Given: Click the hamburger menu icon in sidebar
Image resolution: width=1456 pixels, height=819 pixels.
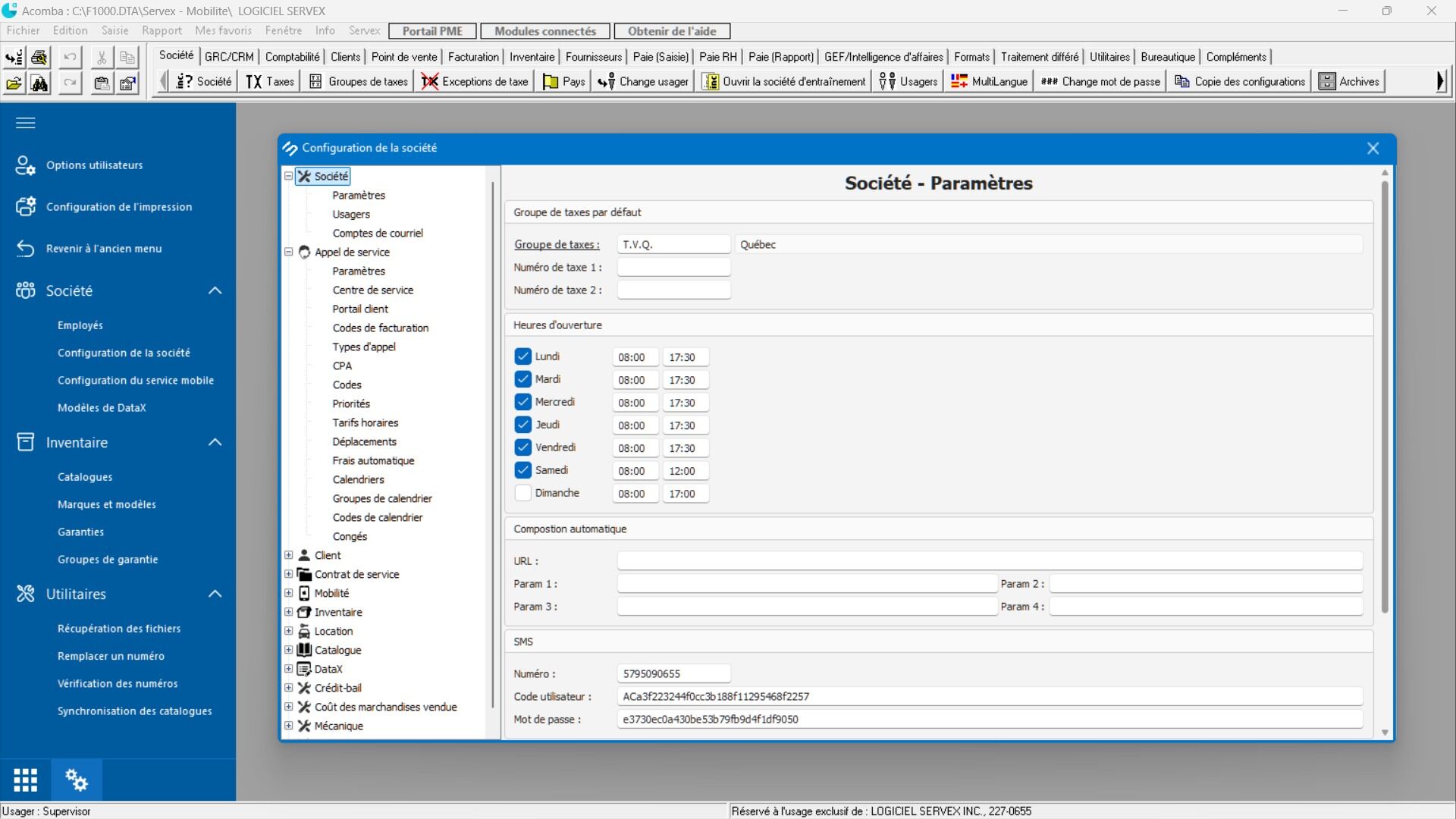Looking at the screenshot, I should click(26, 123).
